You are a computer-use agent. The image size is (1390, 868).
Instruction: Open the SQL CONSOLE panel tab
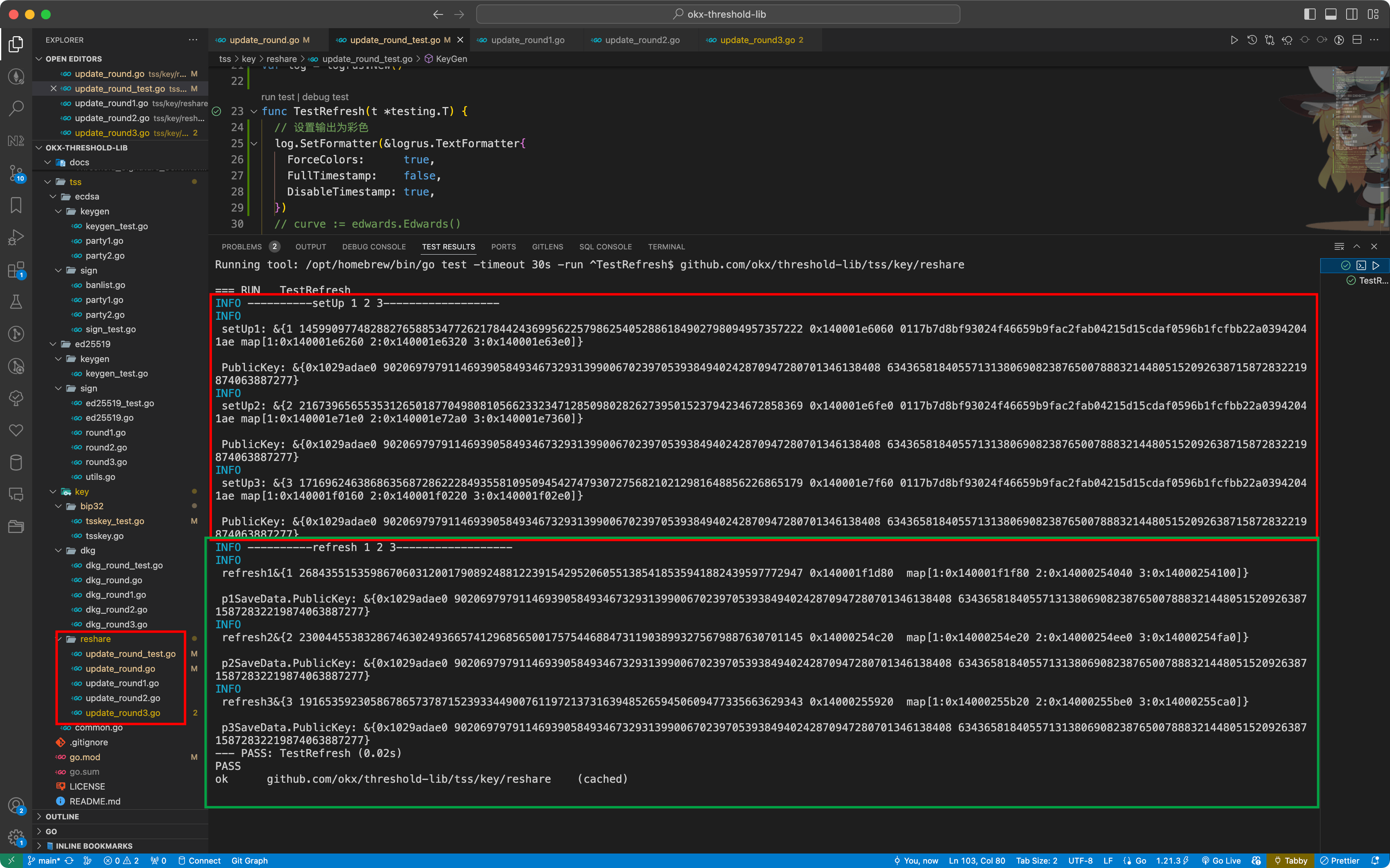point(605,246)
